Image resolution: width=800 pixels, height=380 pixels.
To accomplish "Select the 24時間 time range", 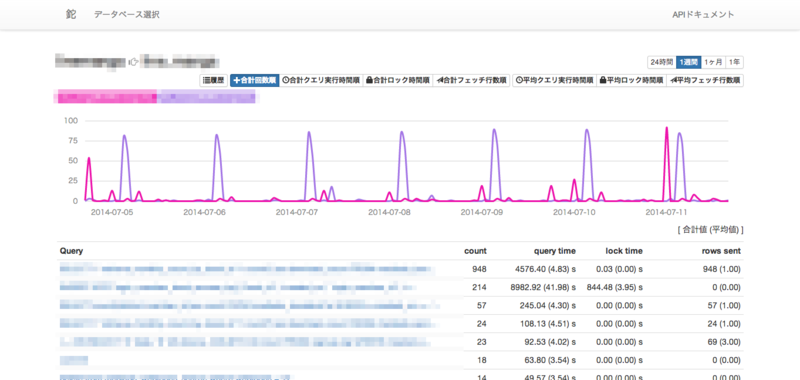I will [661, 62].
